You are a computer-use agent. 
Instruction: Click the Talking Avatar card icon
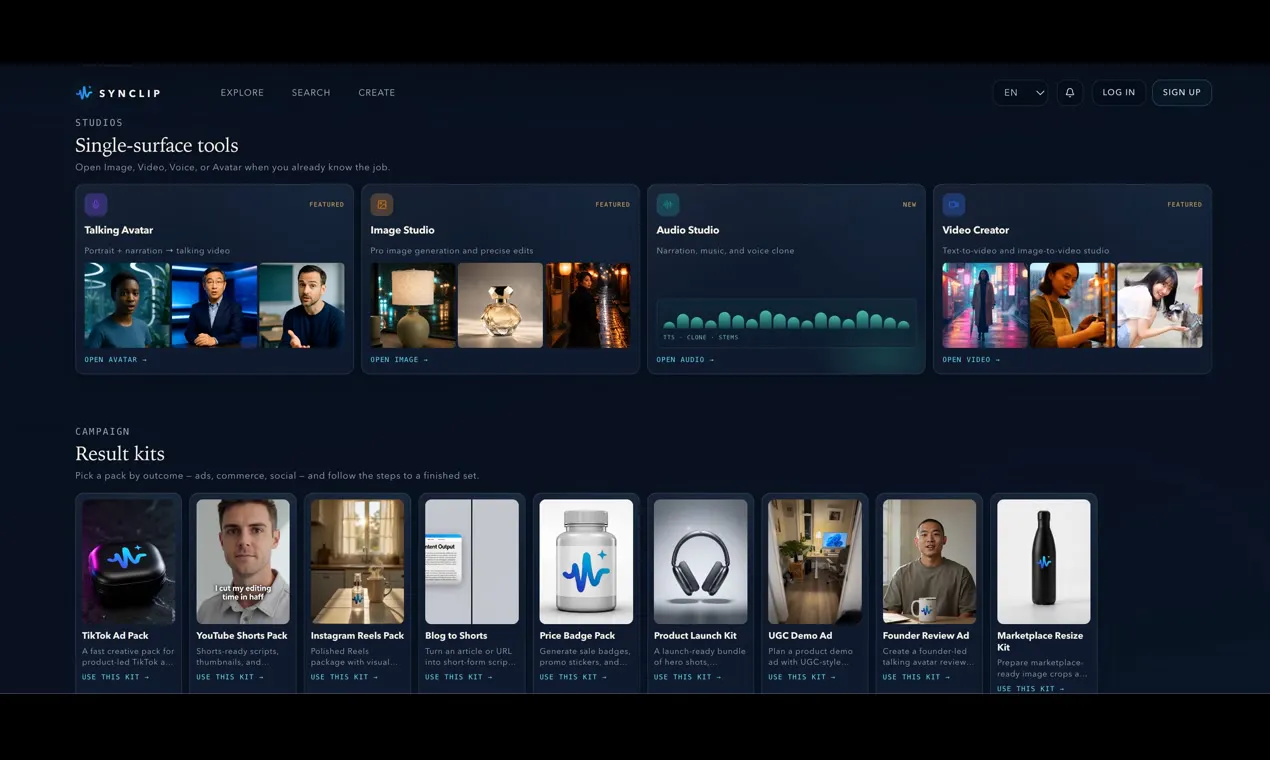96,204
